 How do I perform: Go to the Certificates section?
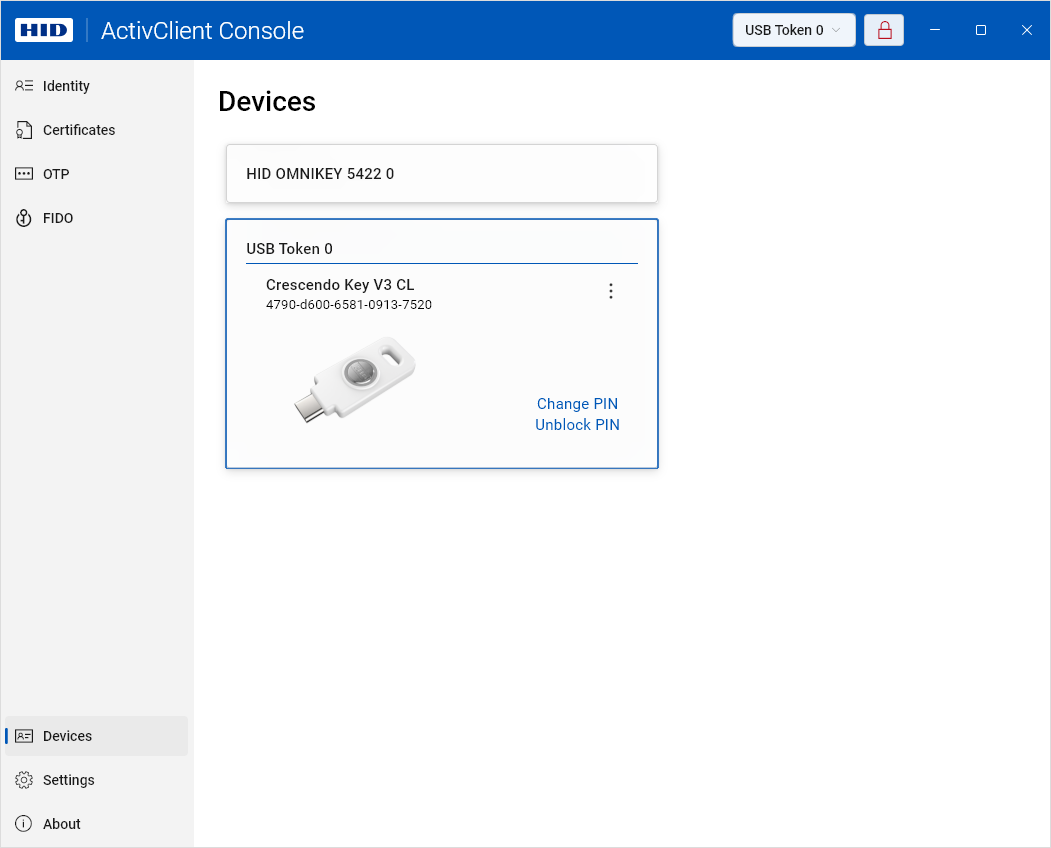click(x=78, y=130)
